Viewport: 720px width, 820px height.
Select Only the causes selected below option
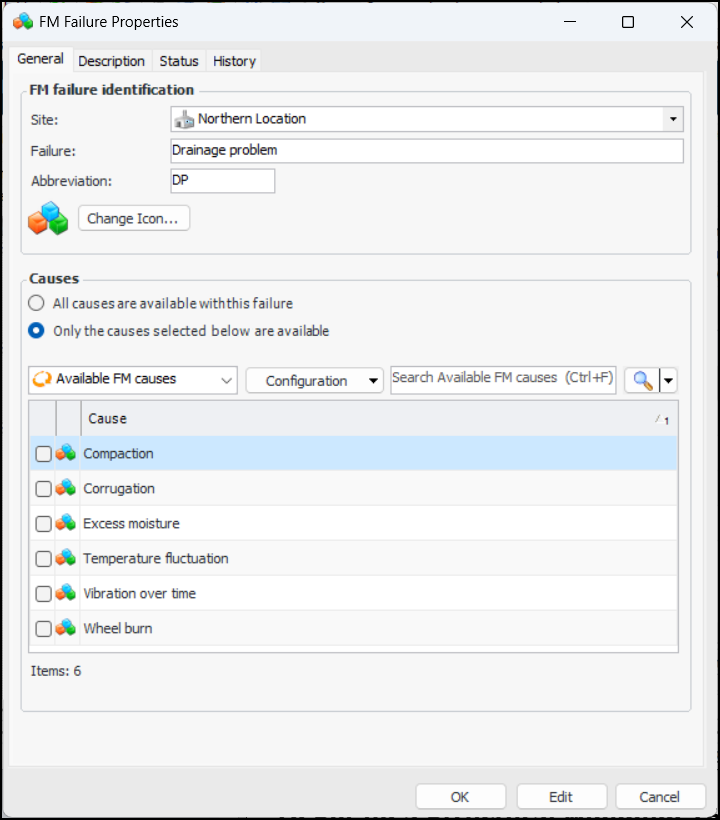tap(36, 331)
